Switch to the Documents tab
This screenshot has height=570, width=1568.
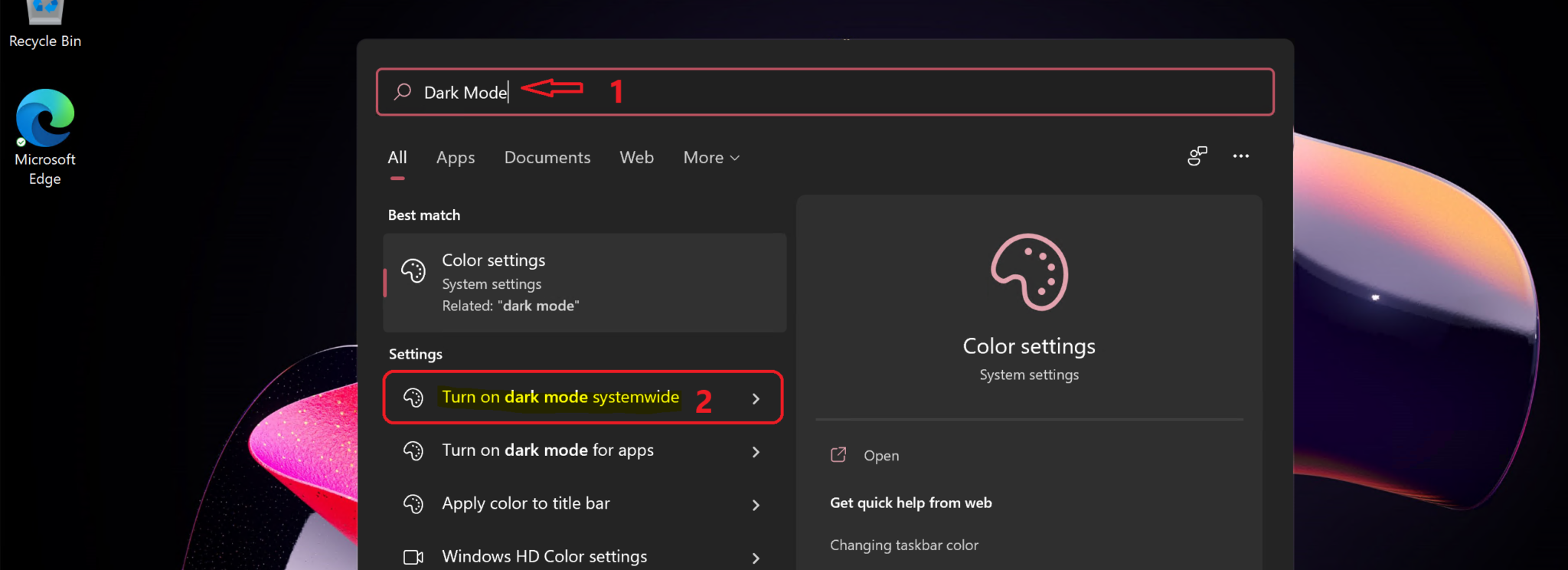(547, 158)
